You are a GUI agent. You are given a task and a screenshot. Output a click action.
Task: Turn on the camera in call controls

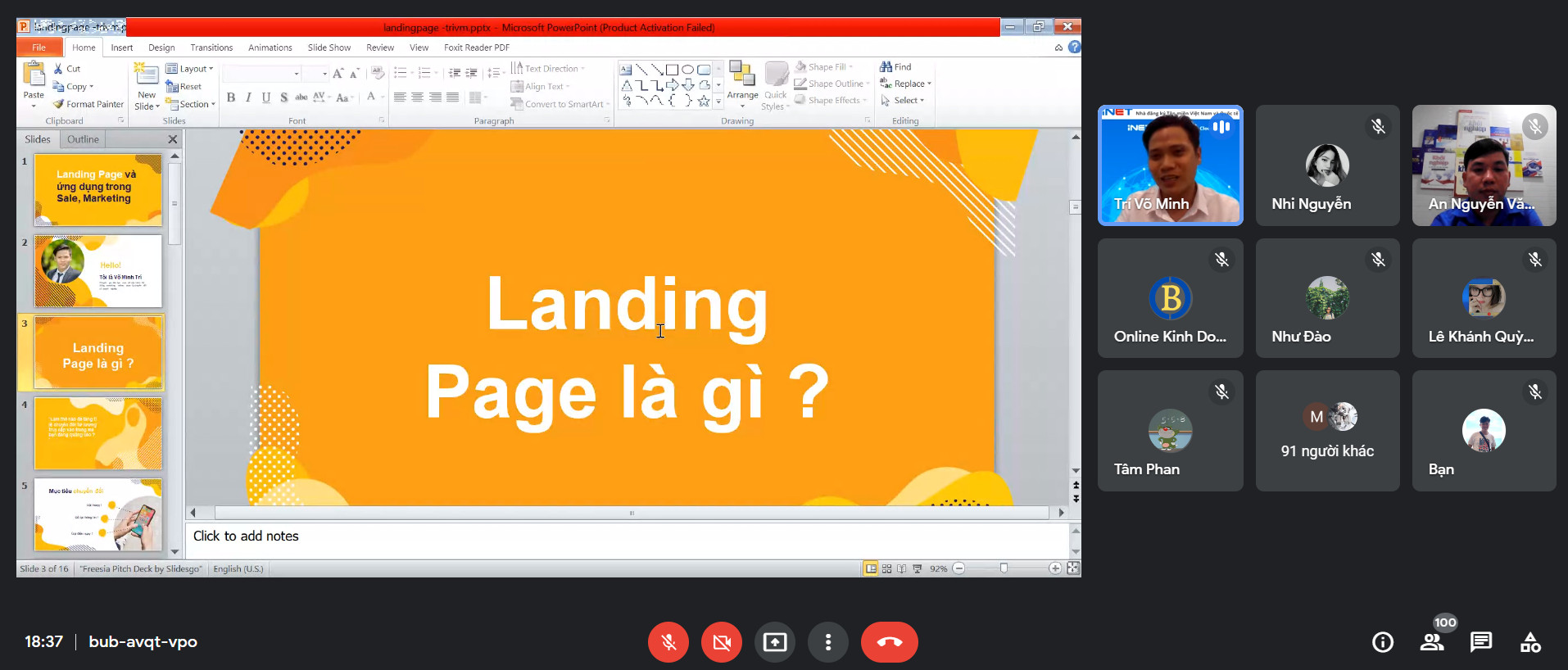click(x=721, y=642)
